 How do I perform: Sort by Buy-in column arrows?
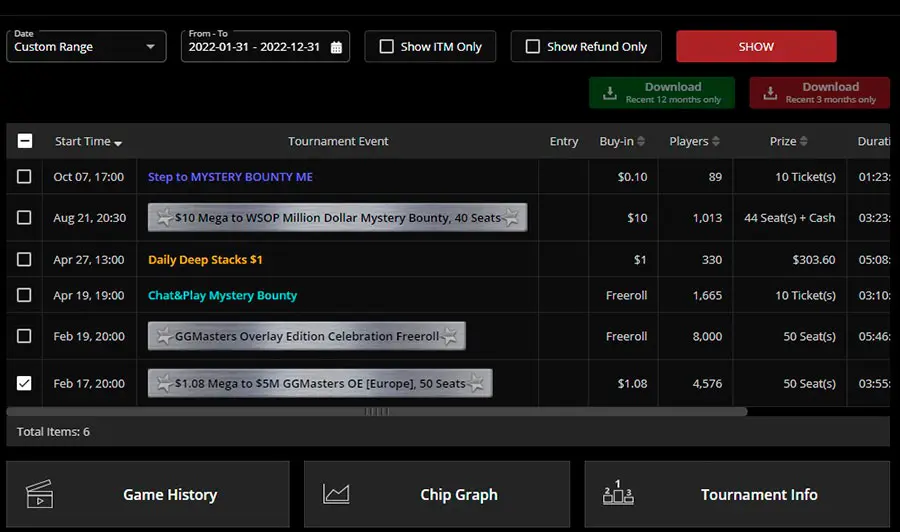point(641,141)
